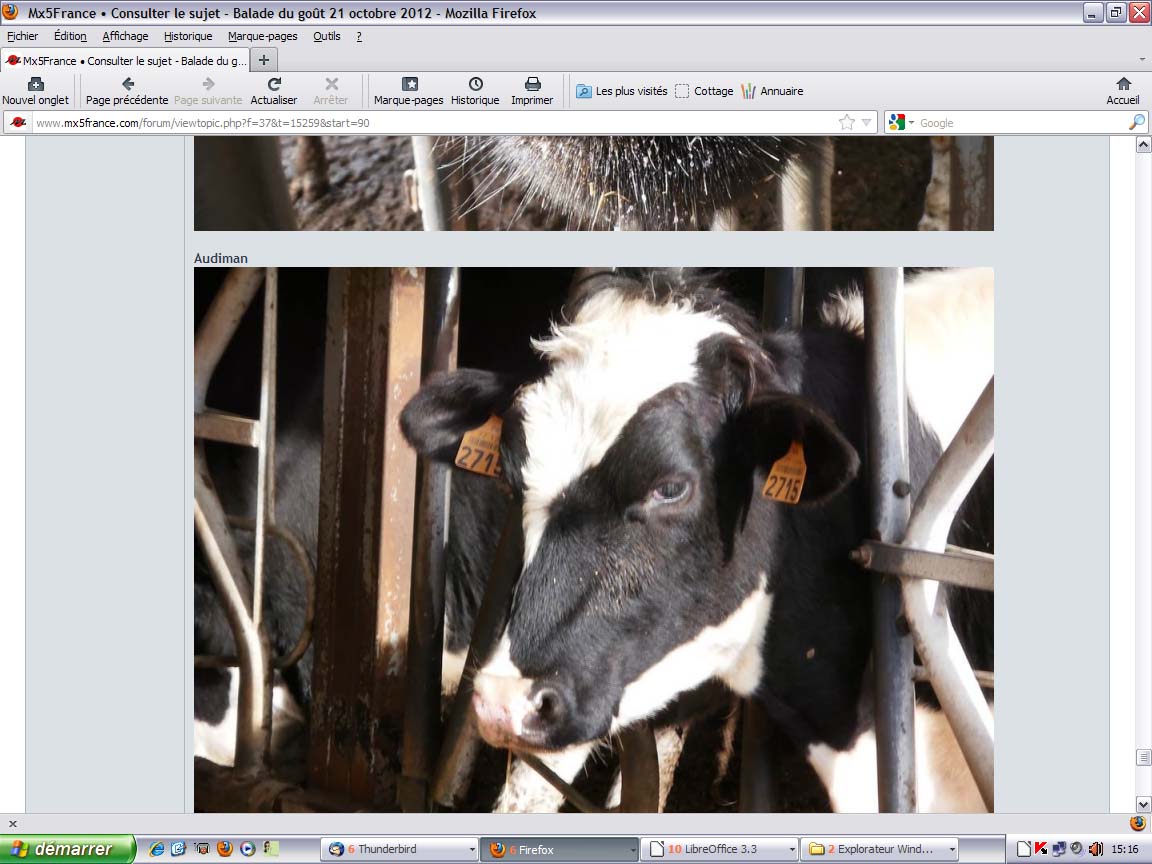
Task: Open a new tab with the plus button
Action: point(264,60)
